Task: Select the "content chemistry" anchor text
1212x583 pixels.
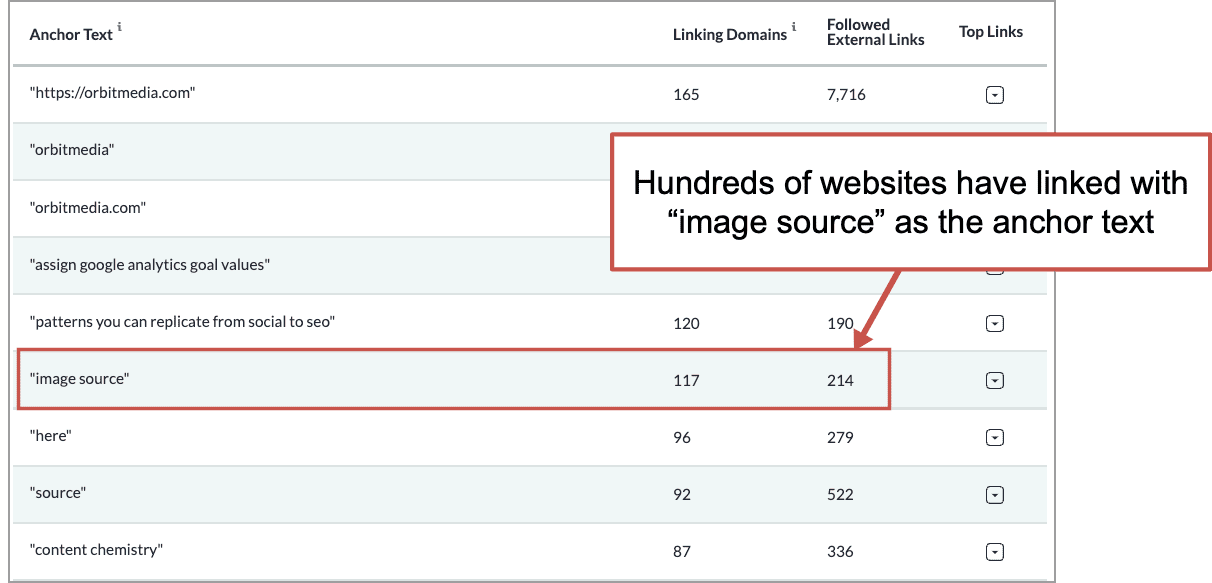Action: point(96,550)
